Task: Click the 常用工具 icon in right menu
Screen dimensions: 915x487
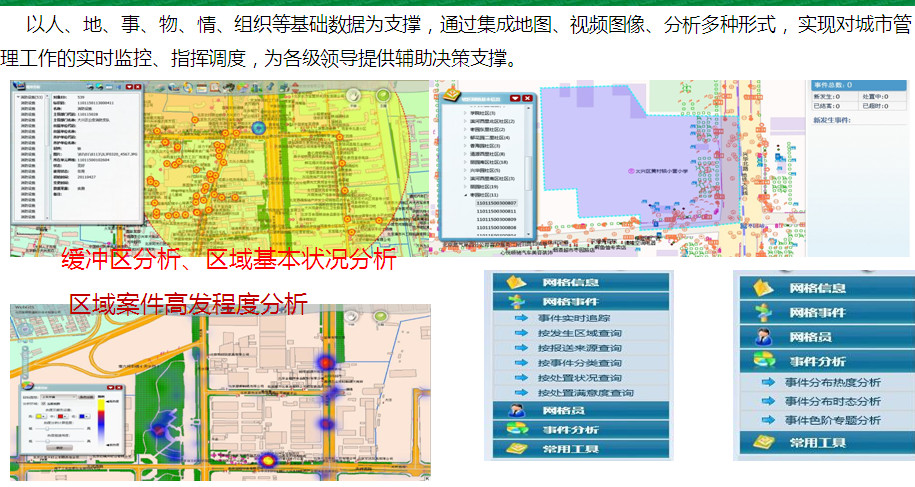Action: pyautogui.click(x=763, y=442)
